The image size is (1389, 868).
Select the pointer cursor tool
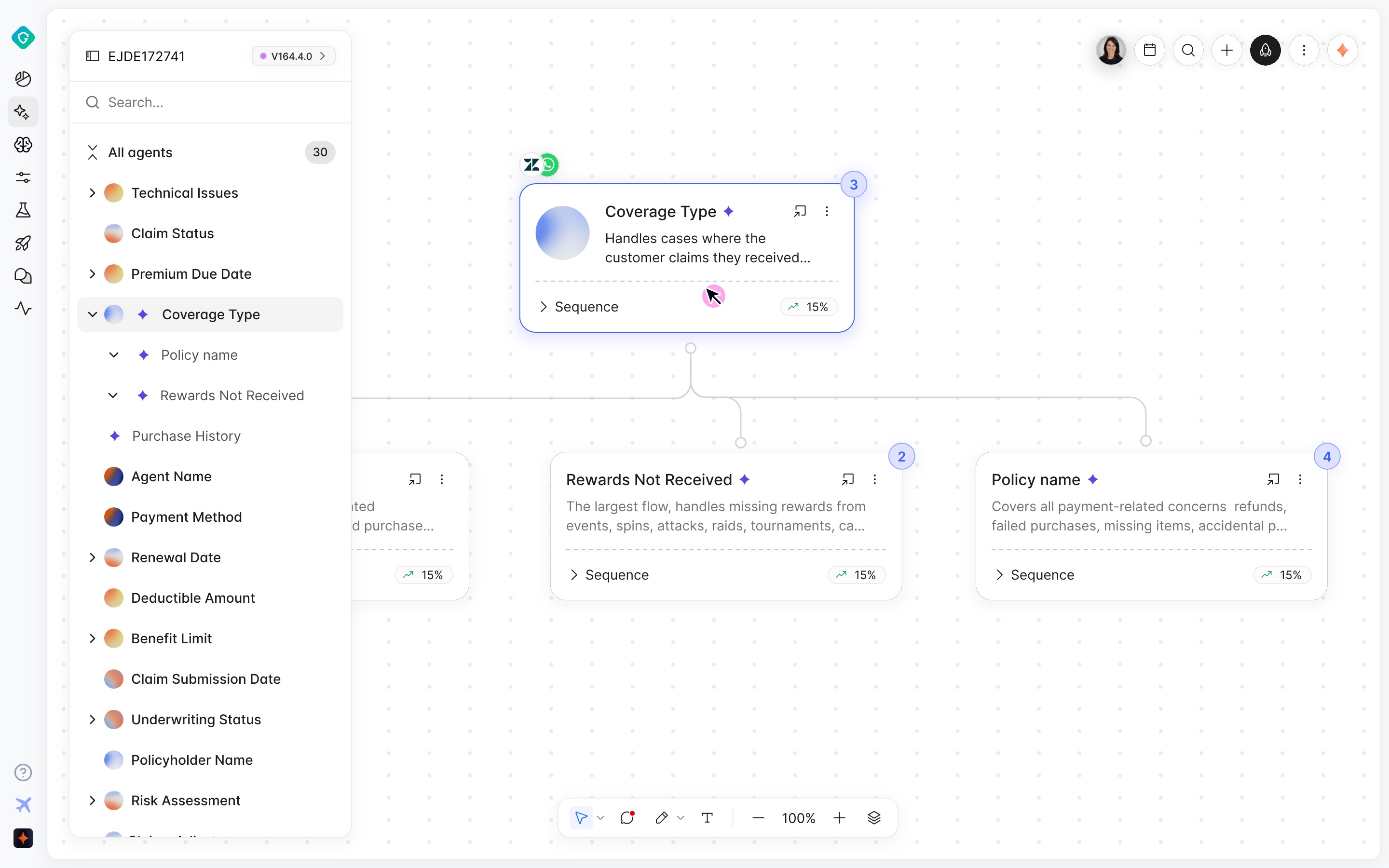(581, 817)
